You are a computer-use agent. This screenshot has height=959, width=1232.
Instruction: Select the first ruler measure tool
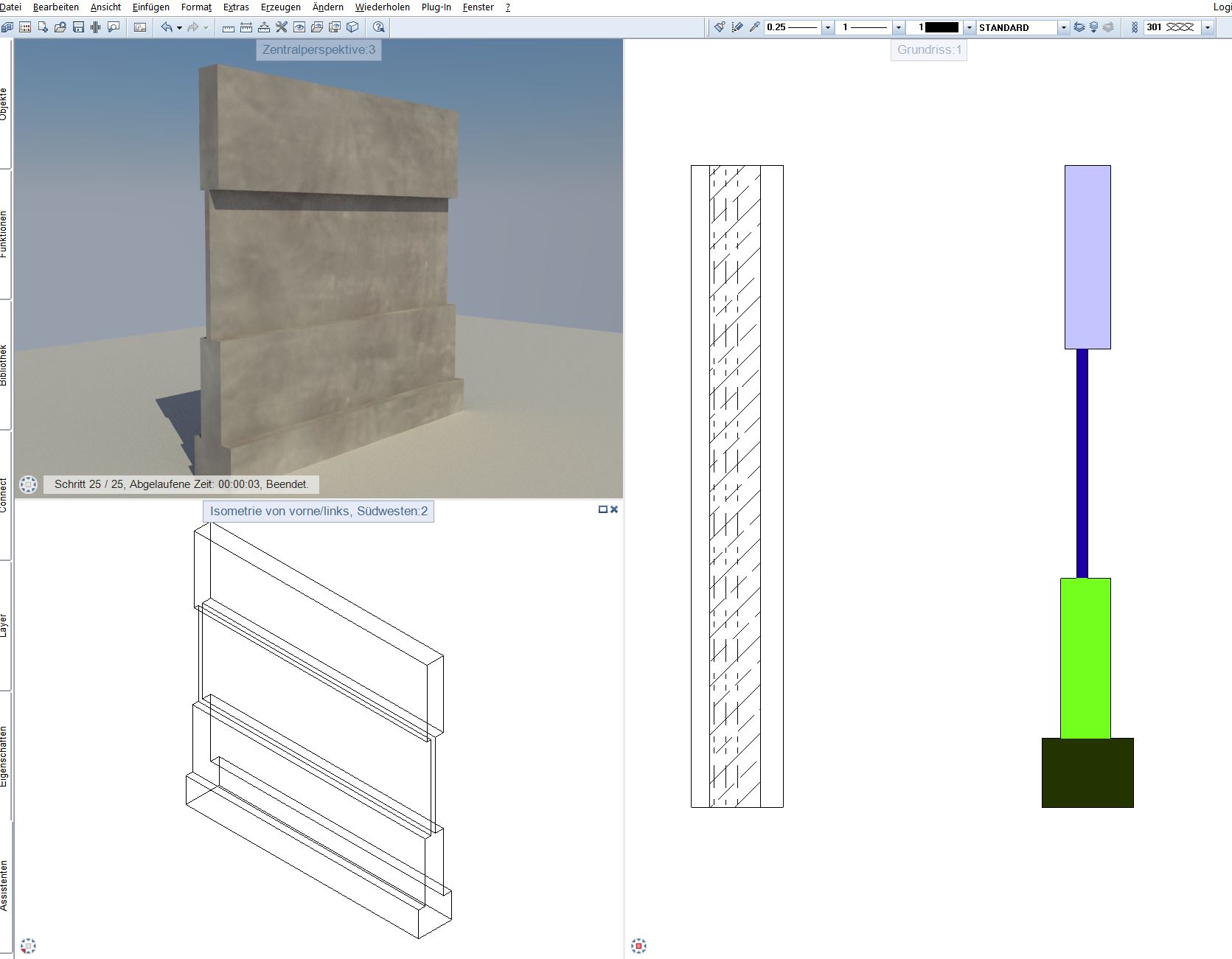click(229, 27)
